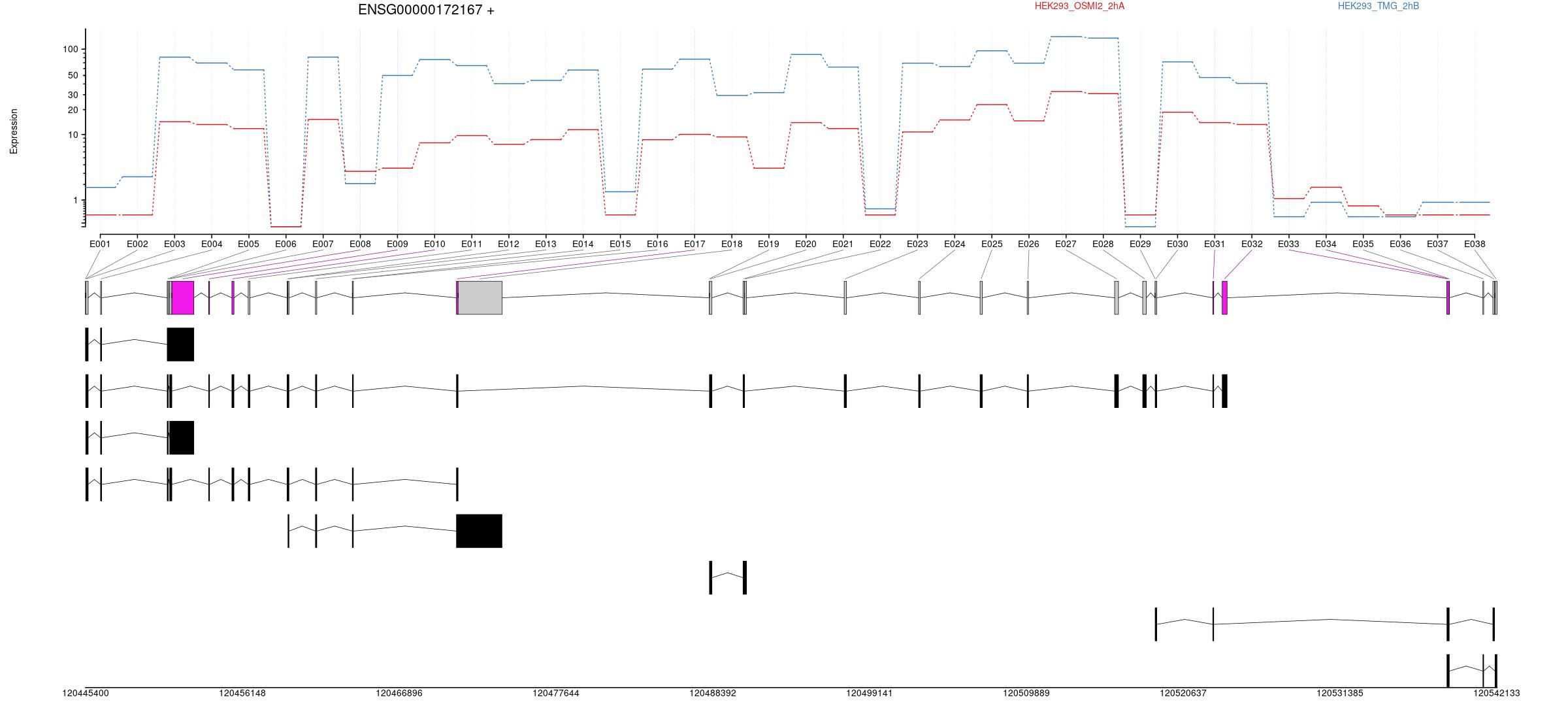The height and width of the screenshot is (706, 1568).
Task: Select exon label E009
Action: pyautogui.click(x=397, y=244)
